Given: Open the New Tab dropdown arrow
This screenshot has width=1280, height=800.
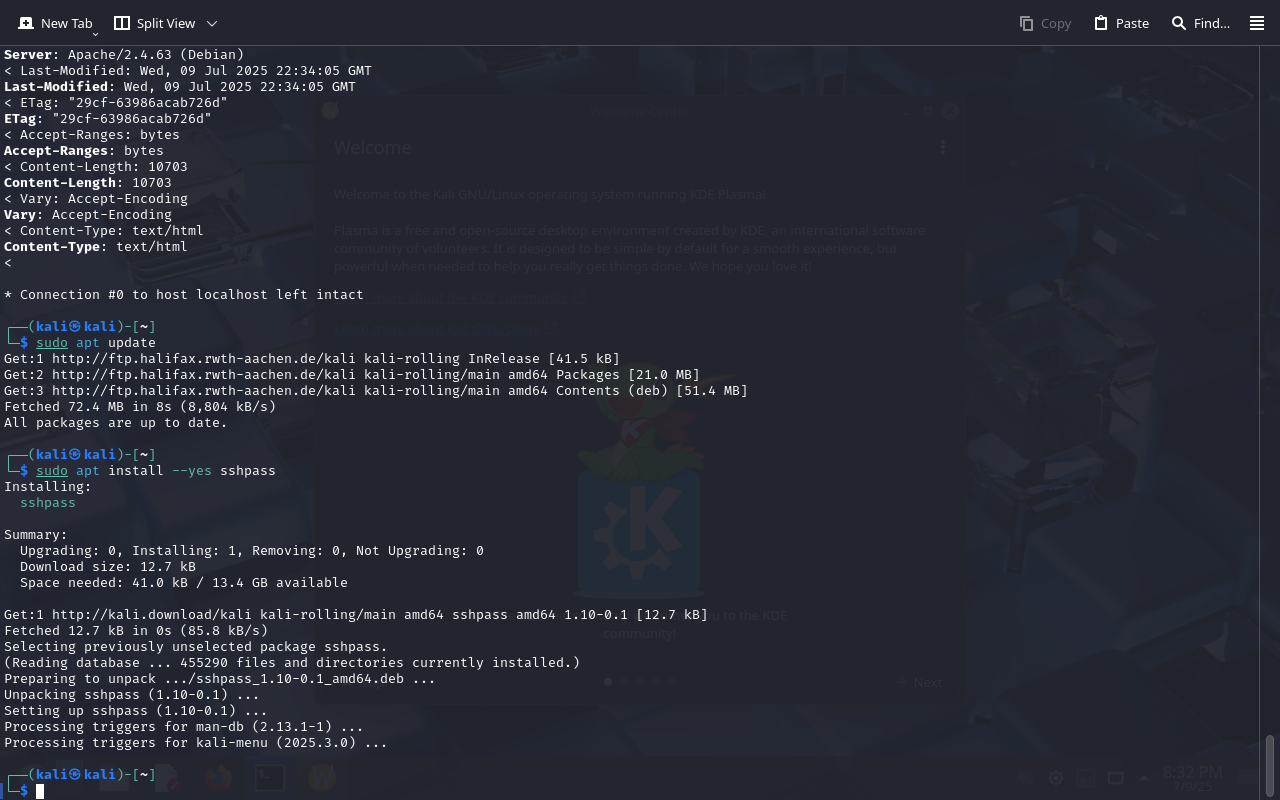Looking at the screenshot, I should (x=96, y=34).
